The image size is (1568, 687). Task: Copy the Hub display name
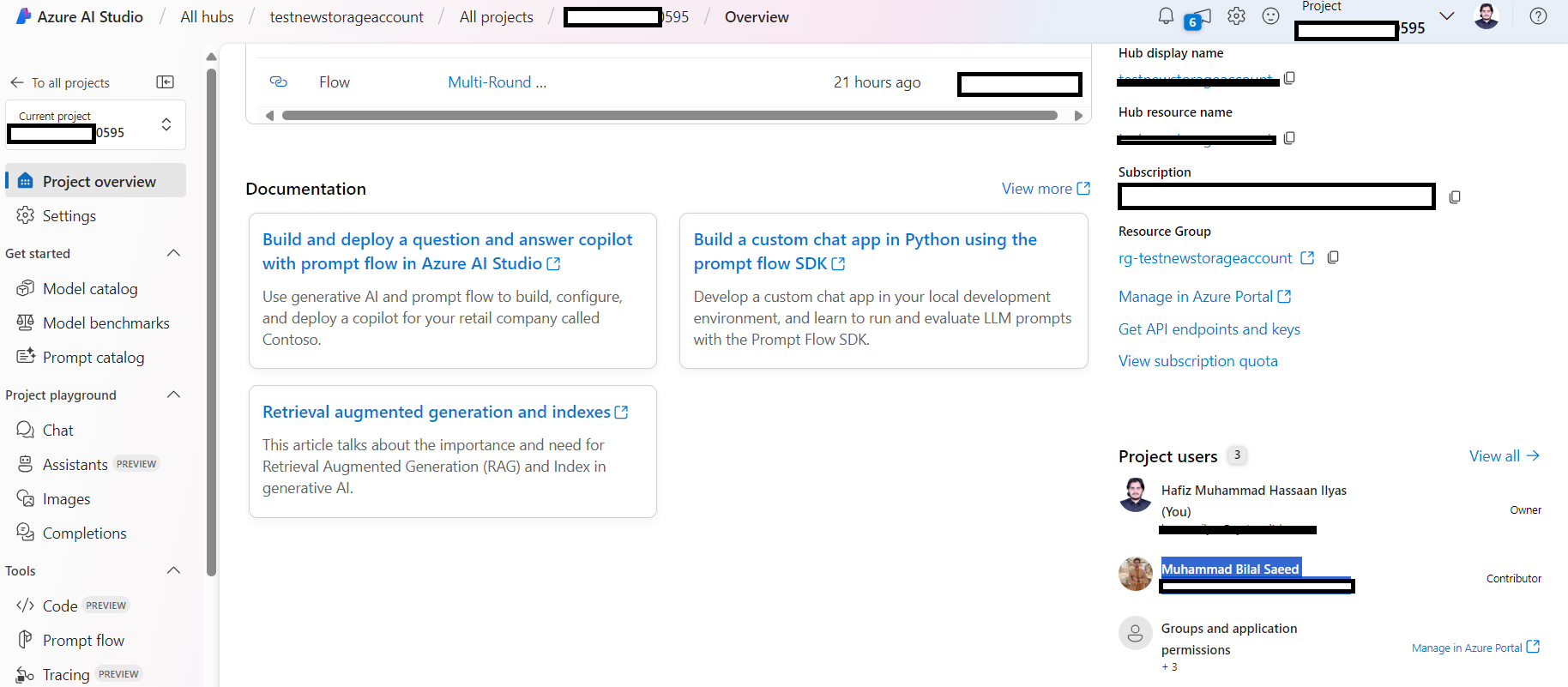click(x=1289, y=78)
